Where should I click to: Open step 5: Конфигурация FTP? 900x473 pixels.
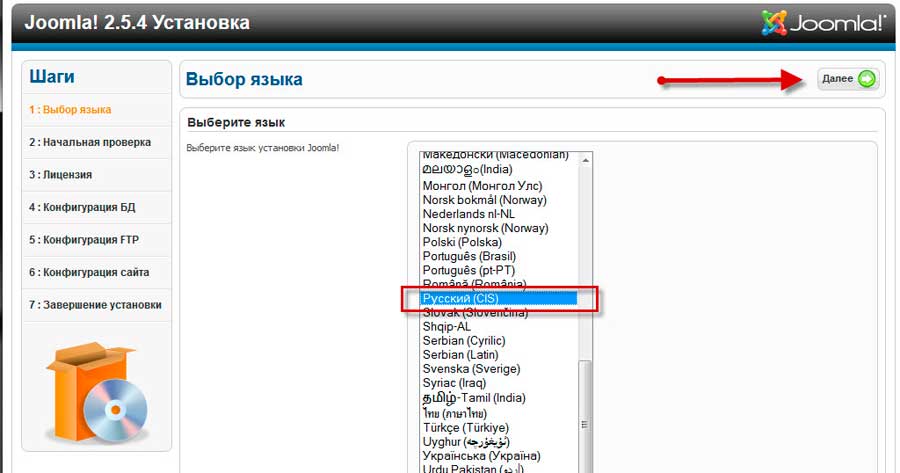point(84,239)
